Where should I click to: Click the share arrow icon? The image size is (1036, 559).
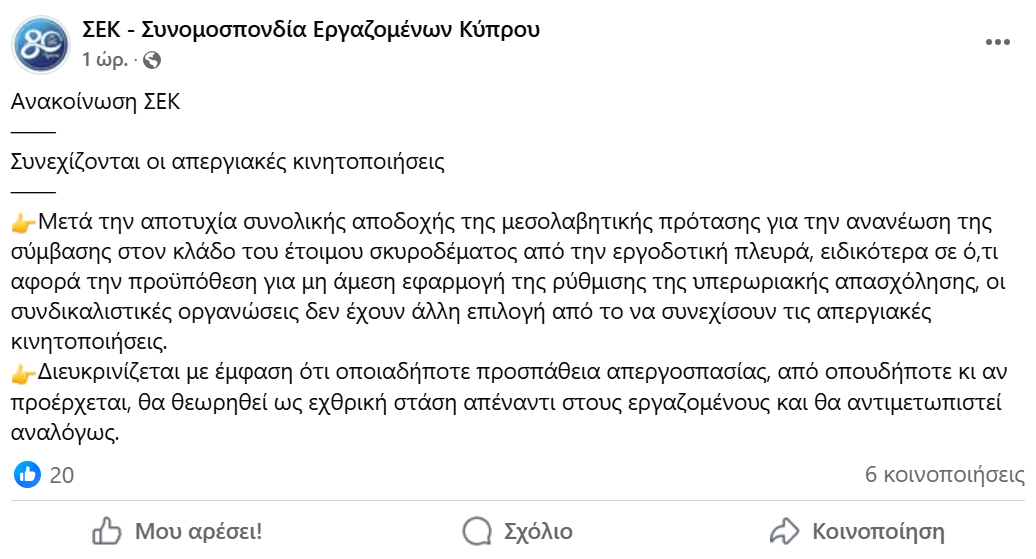click(x=785, y=530)
